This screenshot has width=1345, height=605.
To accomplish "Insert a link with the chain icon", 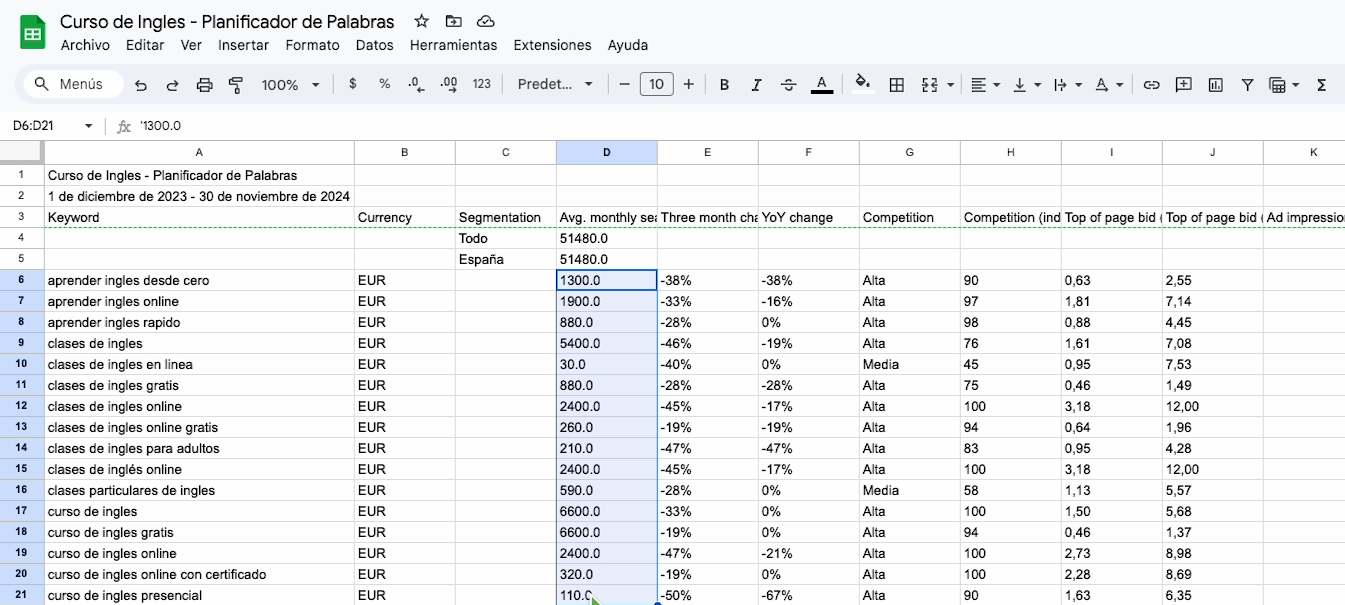I will tap(1152, 85).
